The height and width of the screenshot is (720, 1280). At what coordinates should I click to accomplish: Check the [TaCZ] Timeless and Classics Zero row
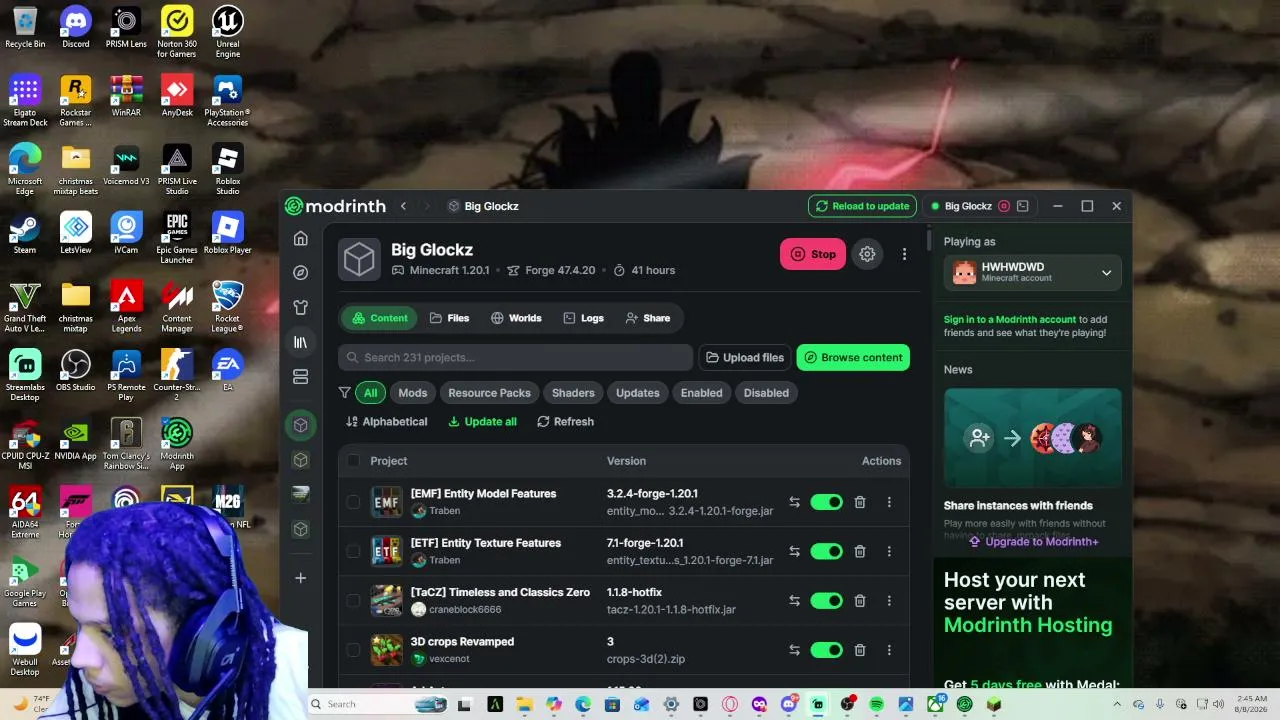click(353, 601)
